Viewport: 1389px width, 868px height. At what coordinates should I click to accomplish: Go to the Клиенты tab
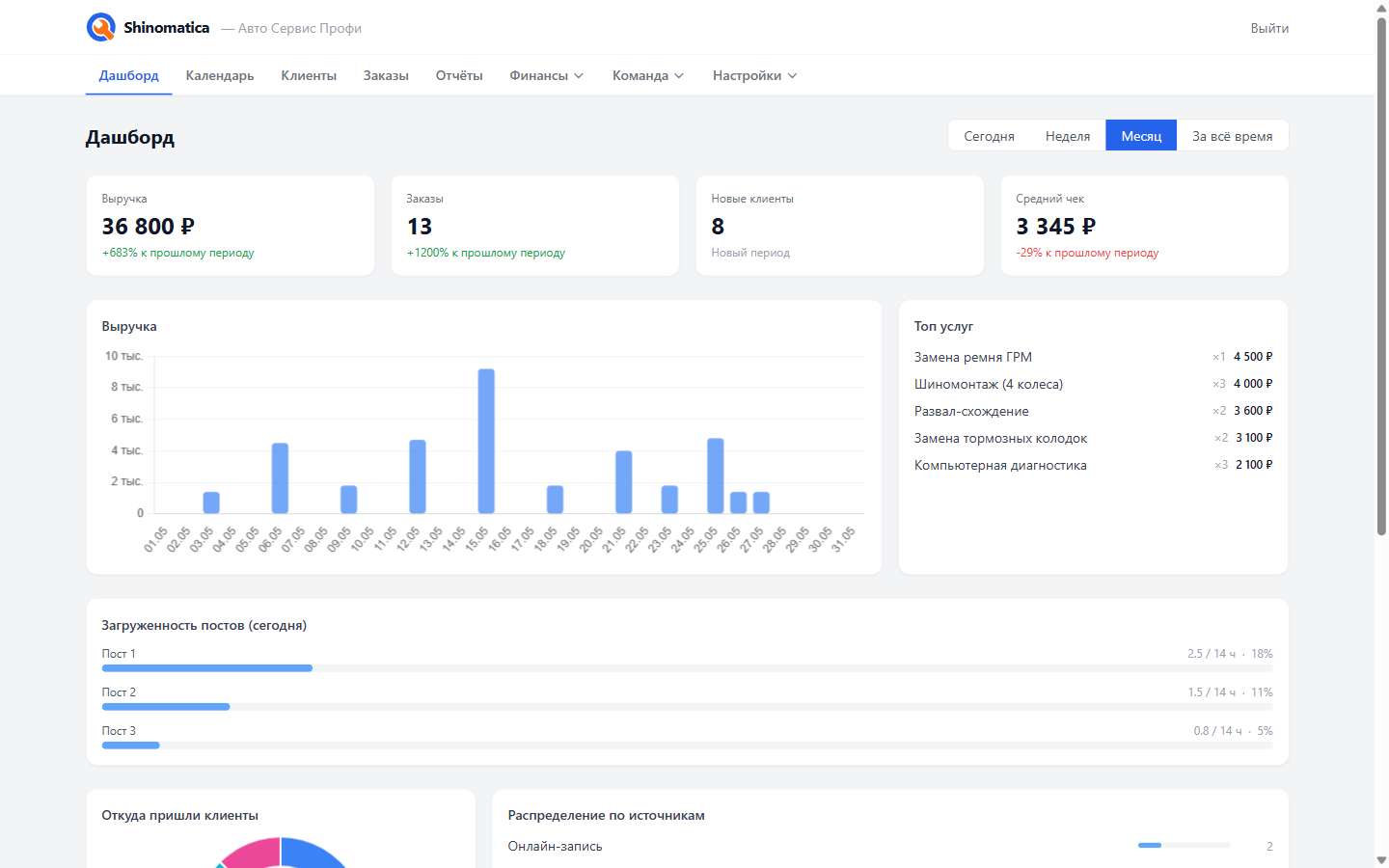click(309, 75)
